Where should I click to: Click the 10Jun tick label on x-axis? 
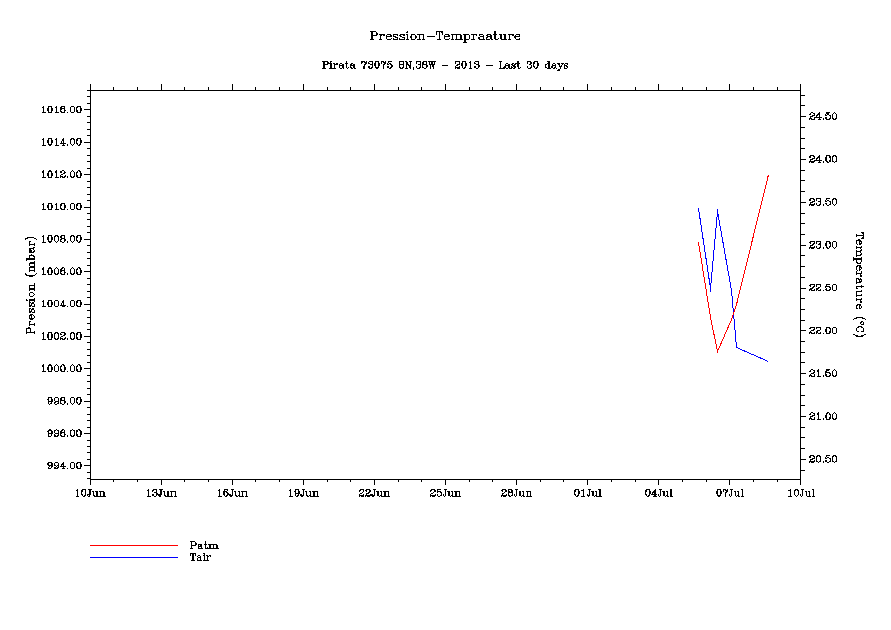click(x=90, y=493)
